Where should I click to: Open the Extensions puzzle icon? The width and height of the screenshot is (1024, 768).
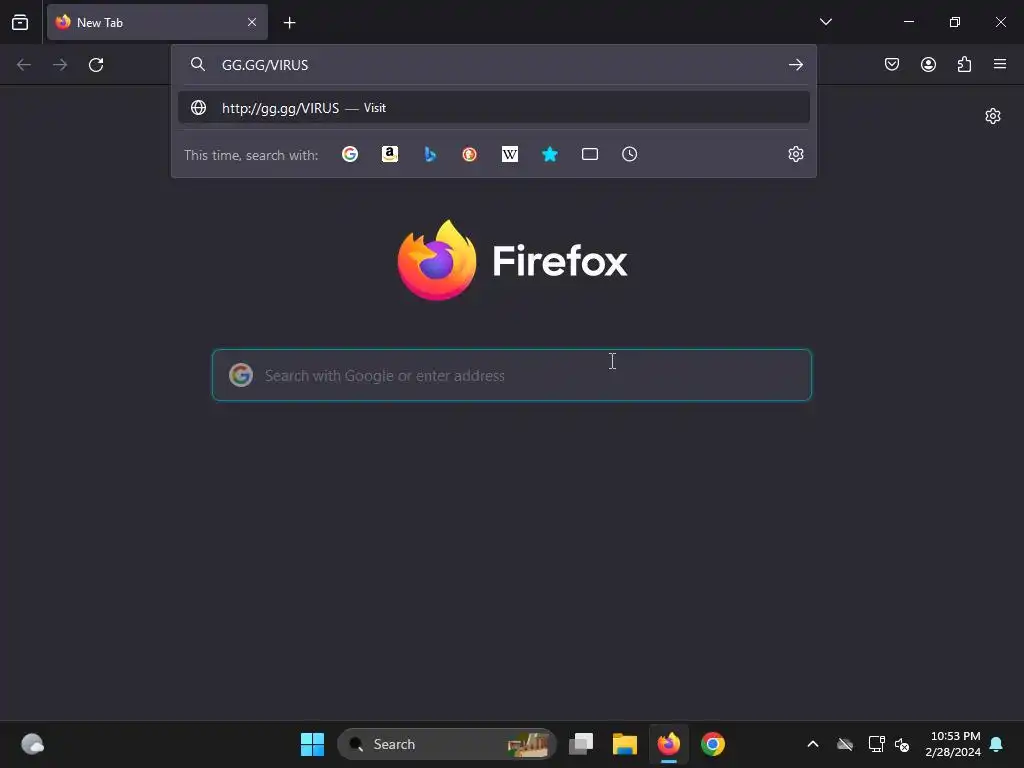pyautogui.click(x=964, y=64)
